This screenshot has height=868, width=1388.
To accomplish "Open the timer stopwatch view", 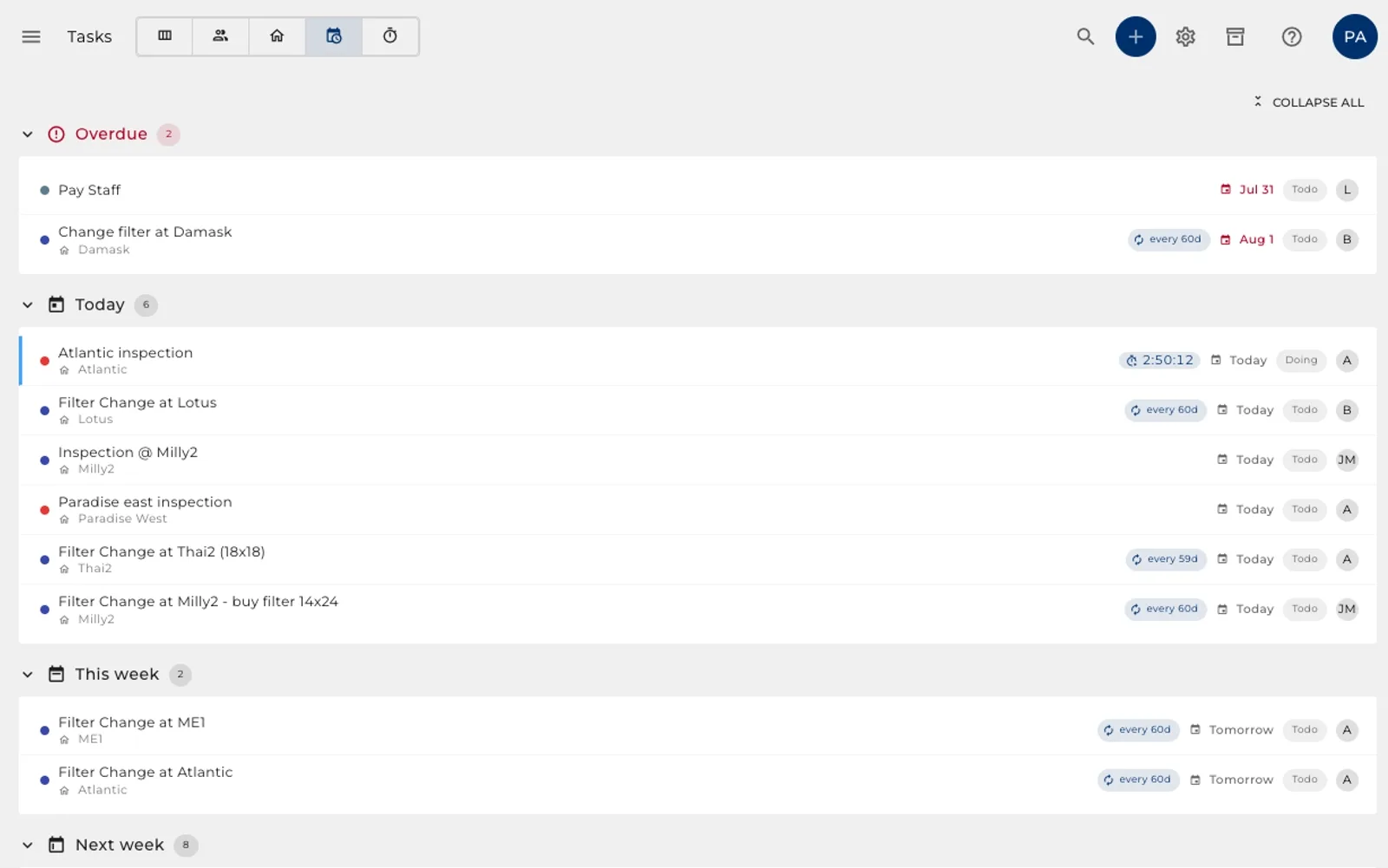I will pyautogui.click(x=390, y=36).
